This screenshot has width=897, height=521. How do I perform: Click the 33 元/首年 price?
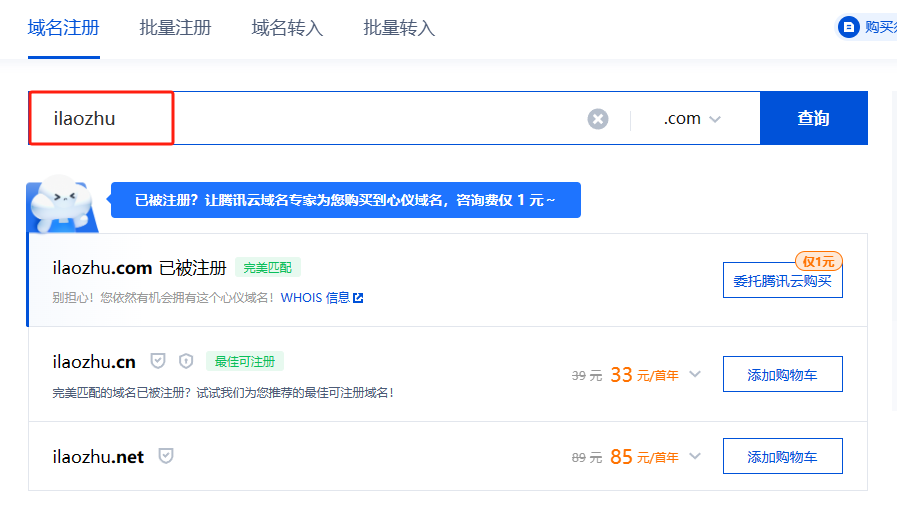pos(644,375)
